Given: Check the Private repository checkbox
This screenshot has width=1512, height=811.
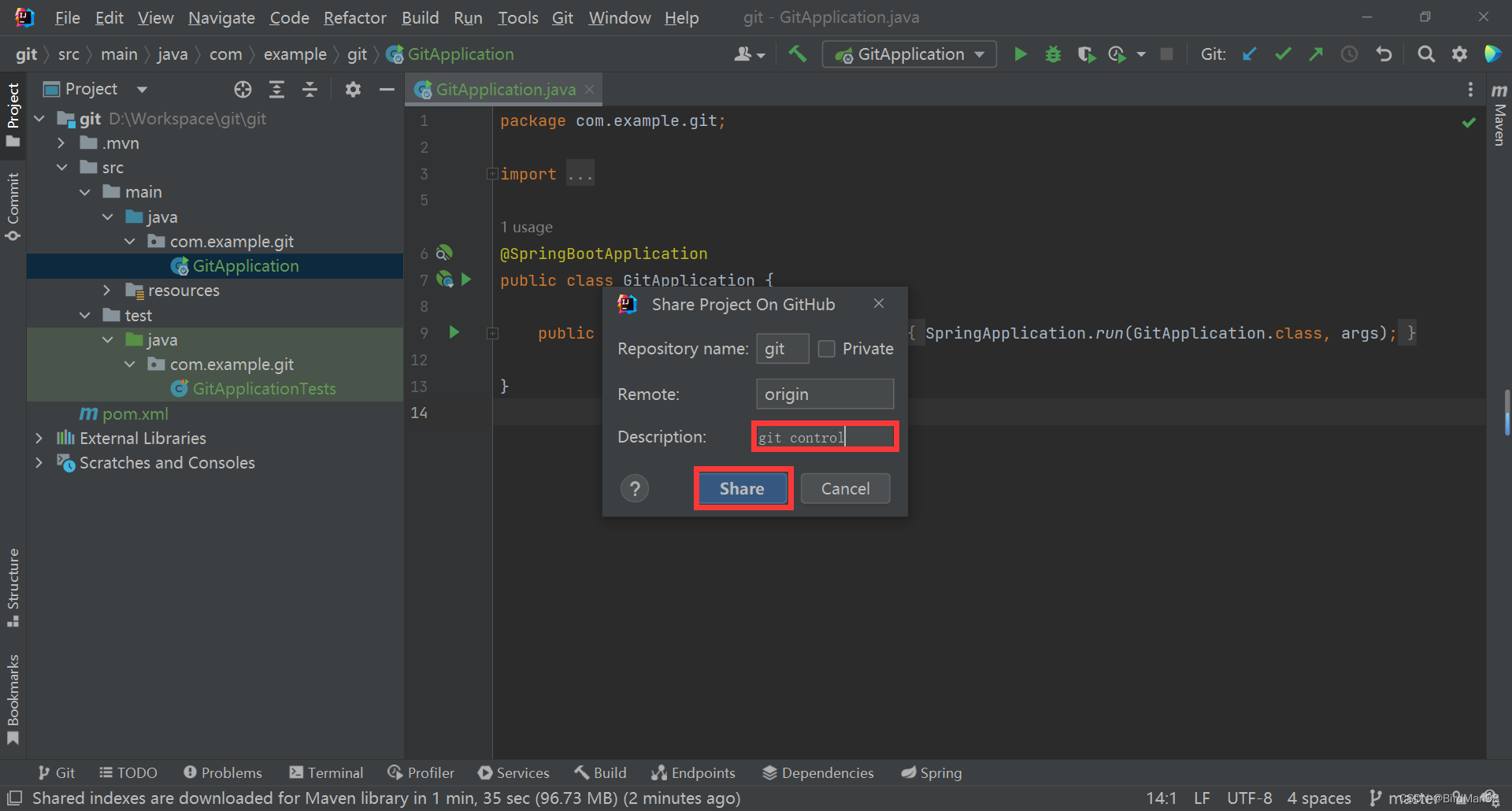Looking at the screenshot, I should pos(826,349).
